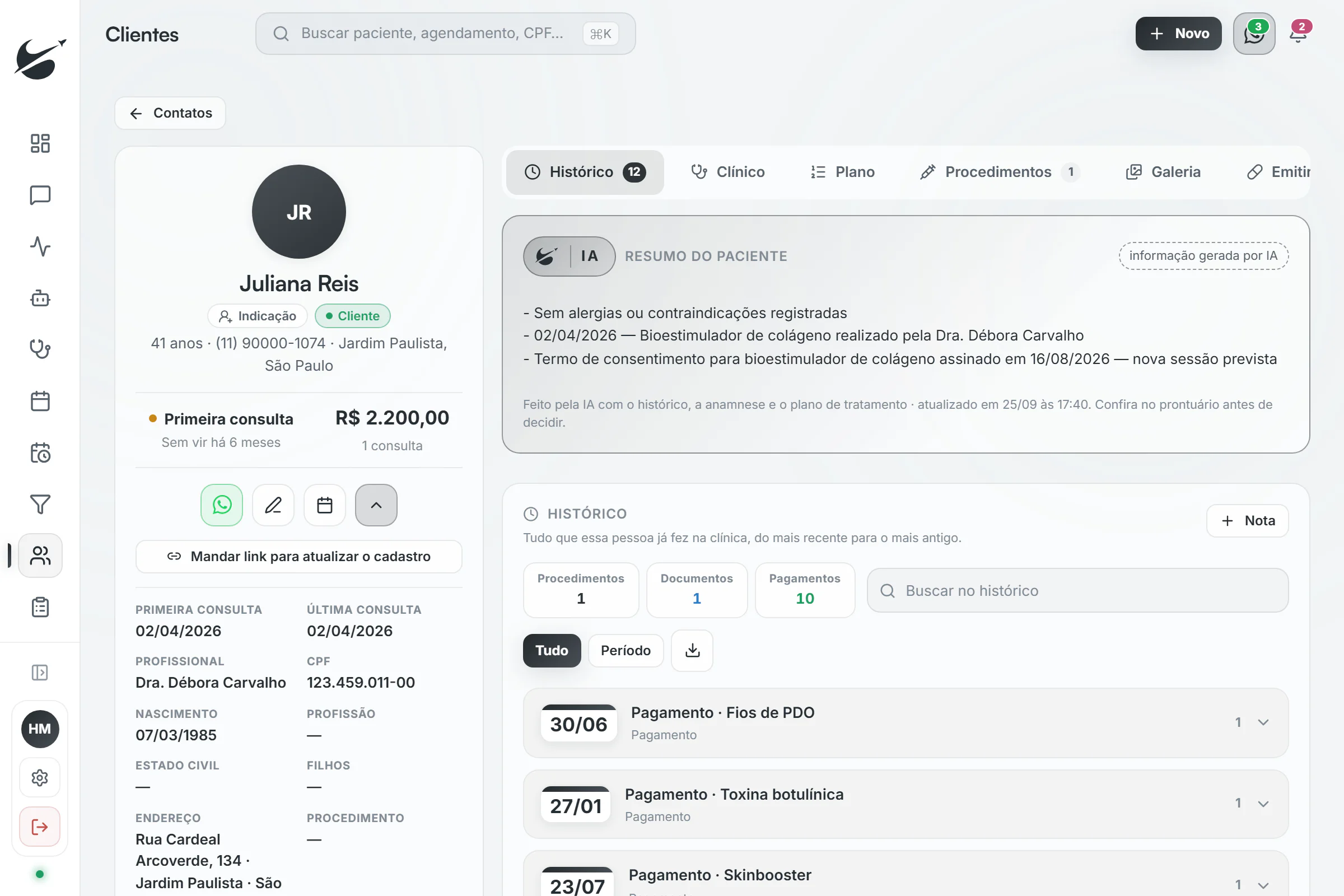
Task: Open the calendar-with-clock sidebar icon
Action: (40, 452)
